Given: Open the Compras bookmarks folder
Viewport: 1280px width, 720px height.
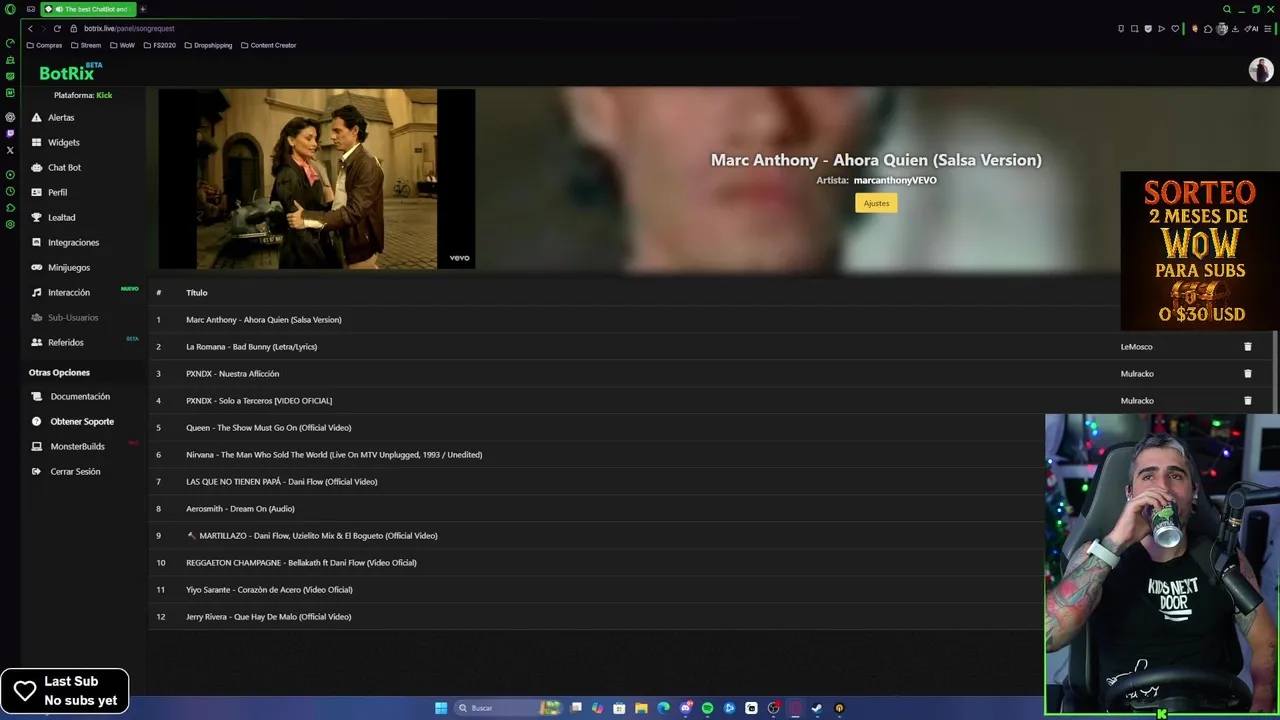Looking at the screenshot, I should click(44, 45).
